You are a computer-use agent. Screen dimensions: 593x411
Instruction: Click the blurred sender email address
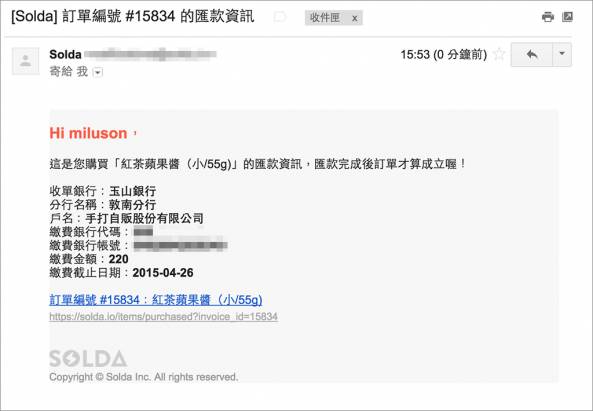(150, 54)
